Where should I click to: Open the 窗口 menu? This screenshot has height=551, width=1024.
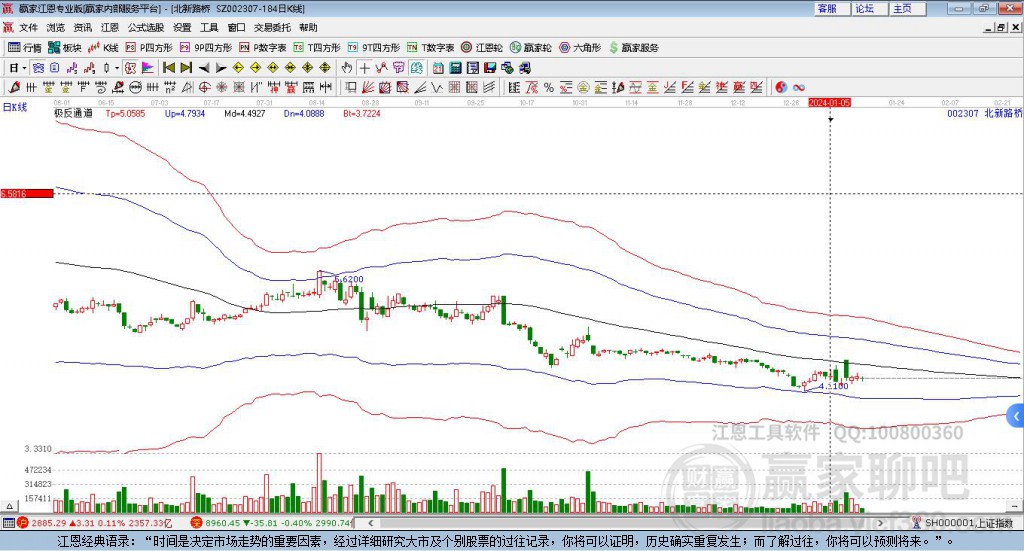236,27
